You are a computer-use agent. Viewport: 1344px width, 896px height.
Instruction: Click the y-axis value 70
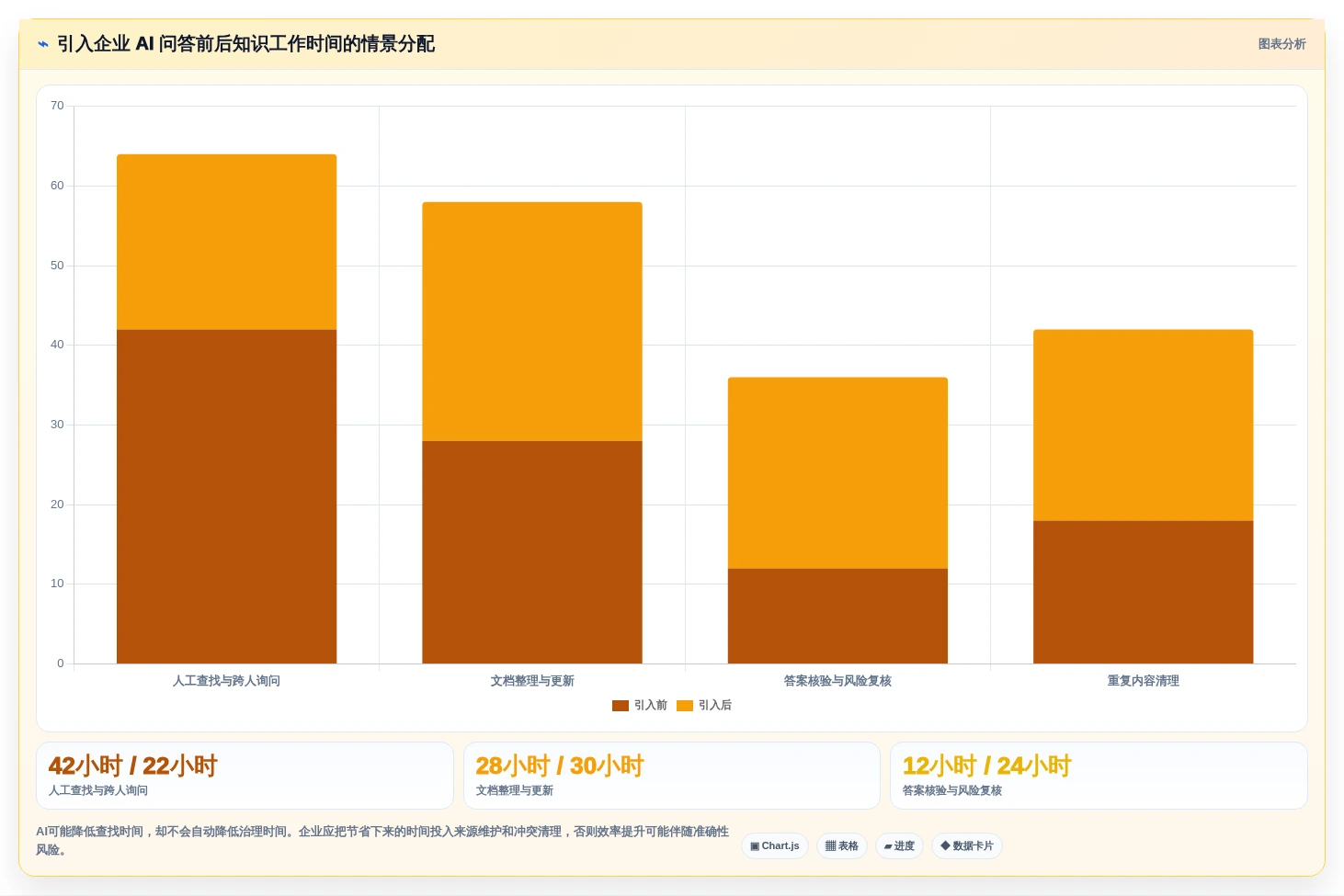[x=57, y=106]
